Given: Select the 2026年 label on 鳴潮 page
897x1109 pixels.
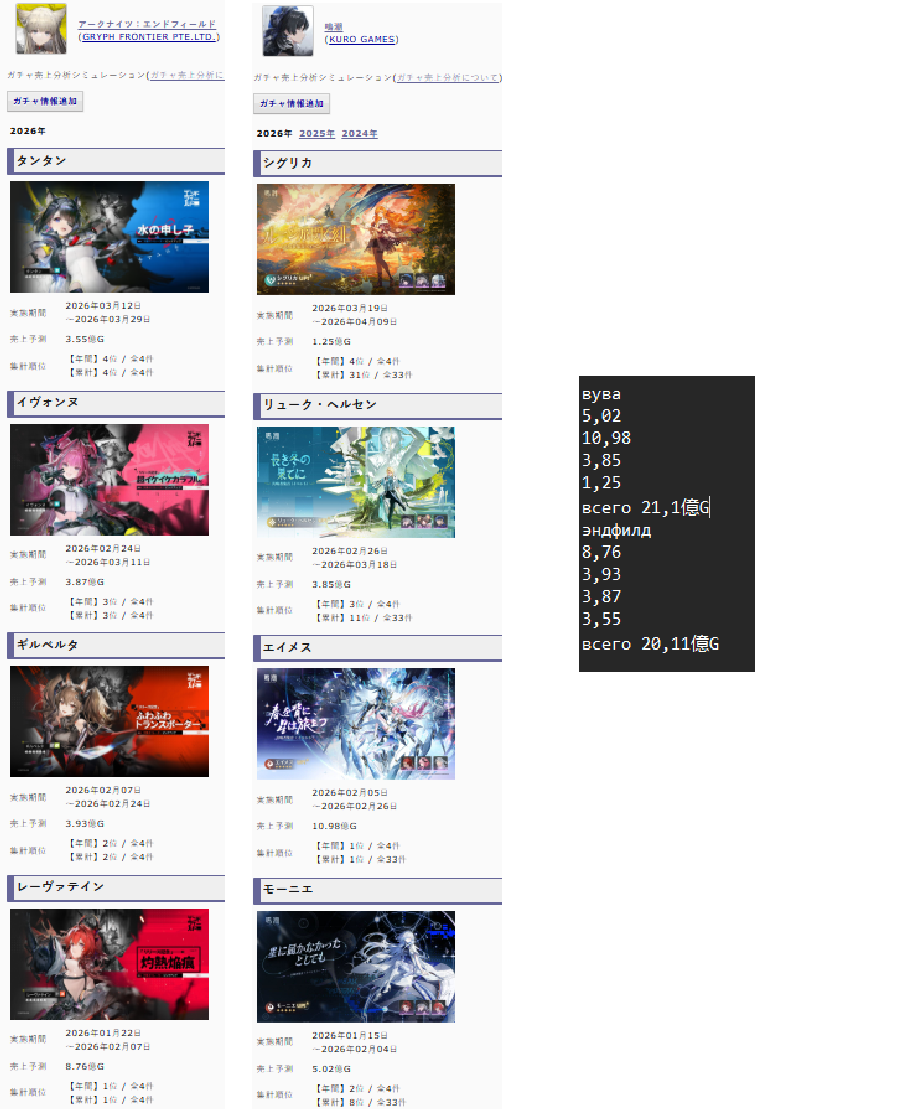Looking at the screenshot, I should (274, 134).
